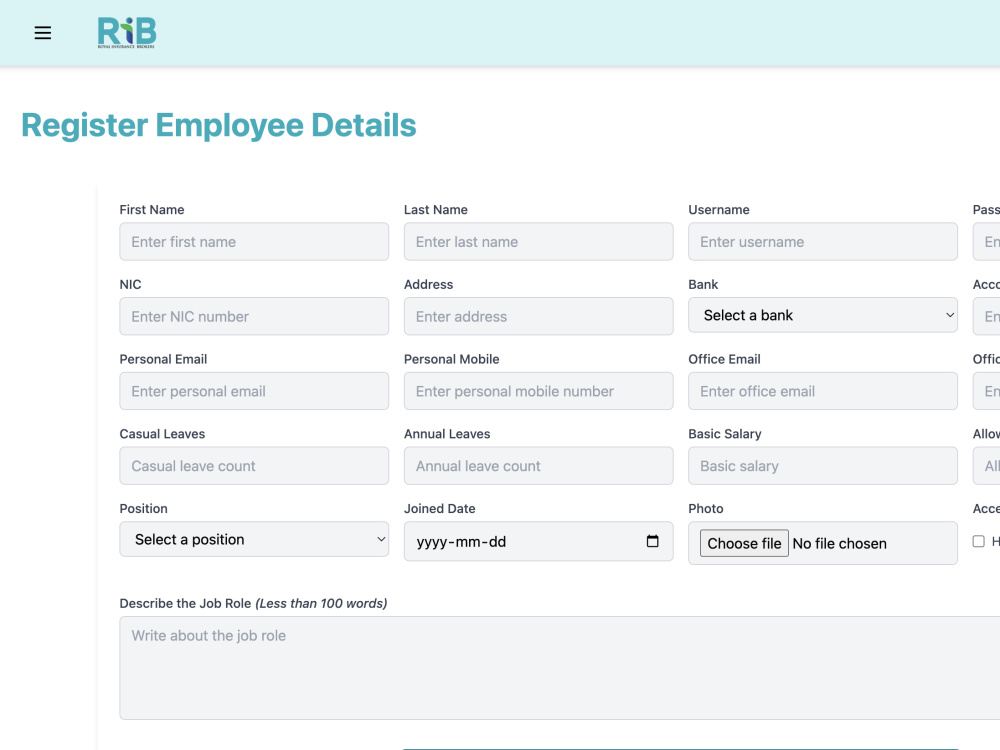
Task: Click the Casual leave count field
Action: [254, 466]
